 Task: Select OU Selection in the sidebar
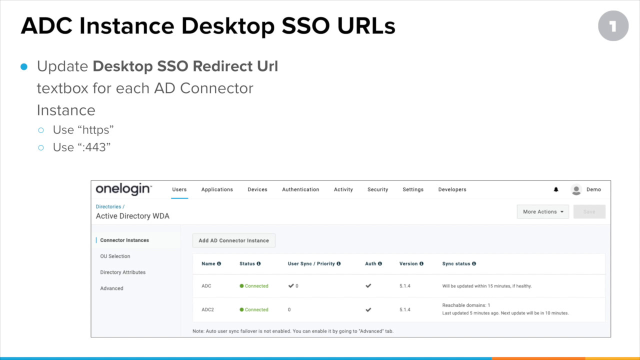point(115,256)
